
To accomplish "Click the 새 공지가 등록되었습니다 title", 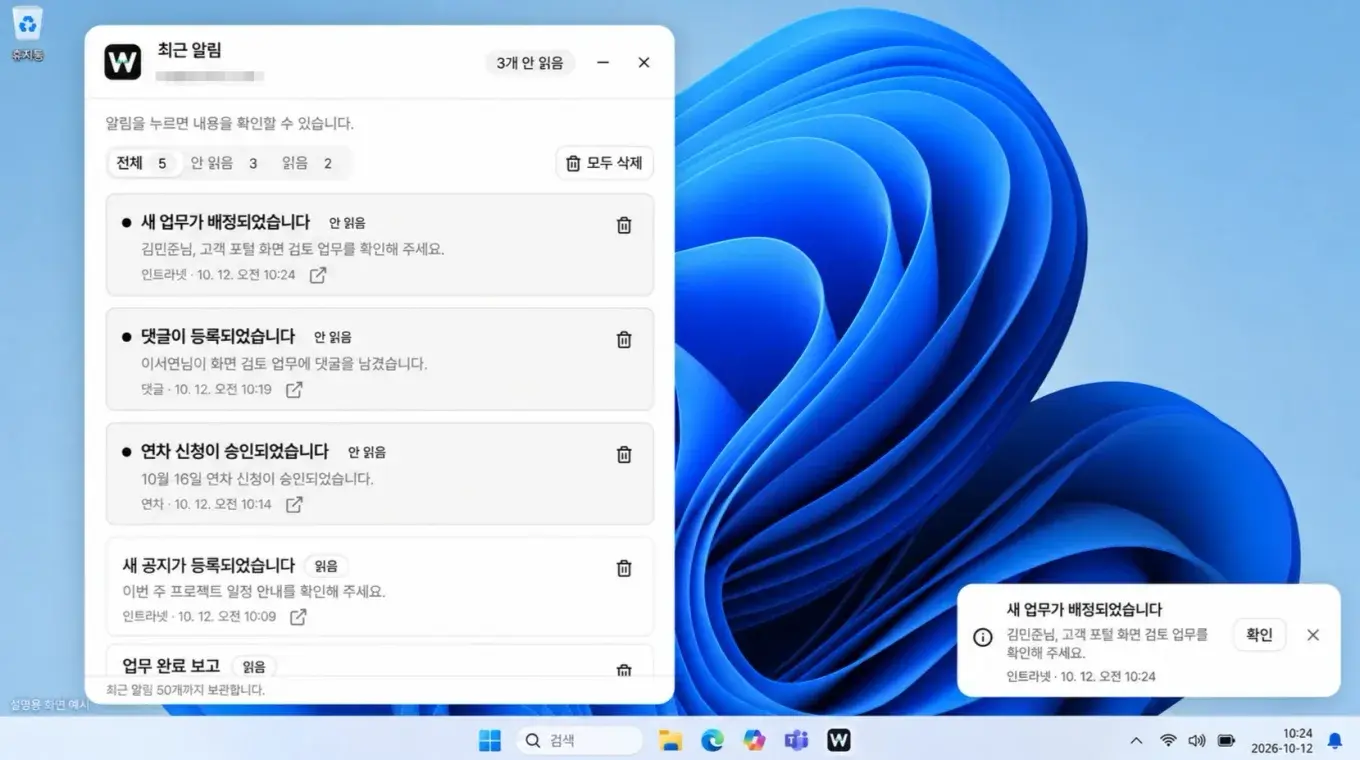I will (208, 565).
